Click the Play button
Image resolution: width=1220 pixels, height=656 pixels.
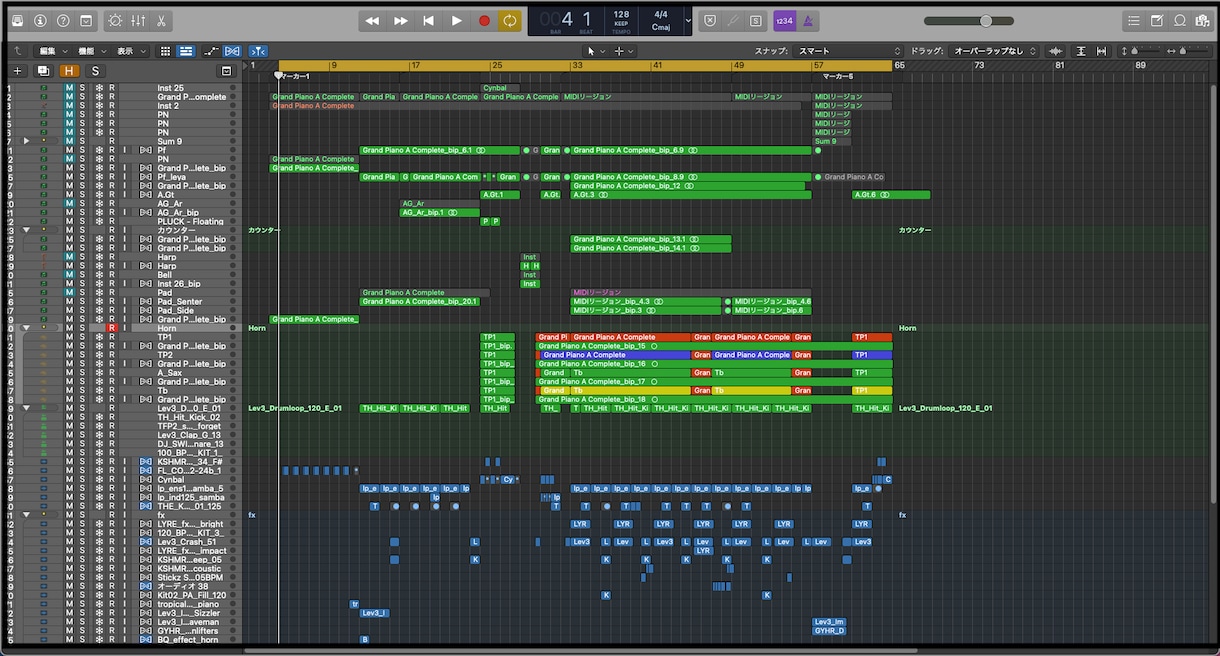456,20
